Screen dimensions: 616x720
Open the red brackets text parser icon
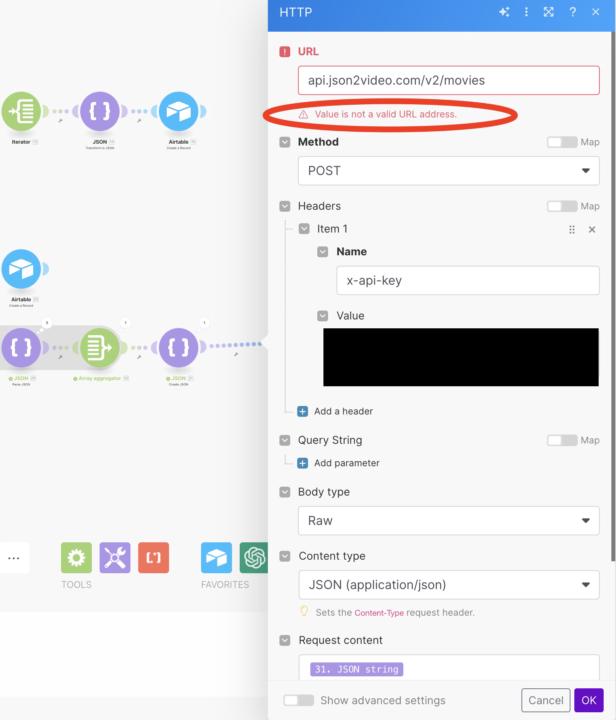(x=153, y=557)
